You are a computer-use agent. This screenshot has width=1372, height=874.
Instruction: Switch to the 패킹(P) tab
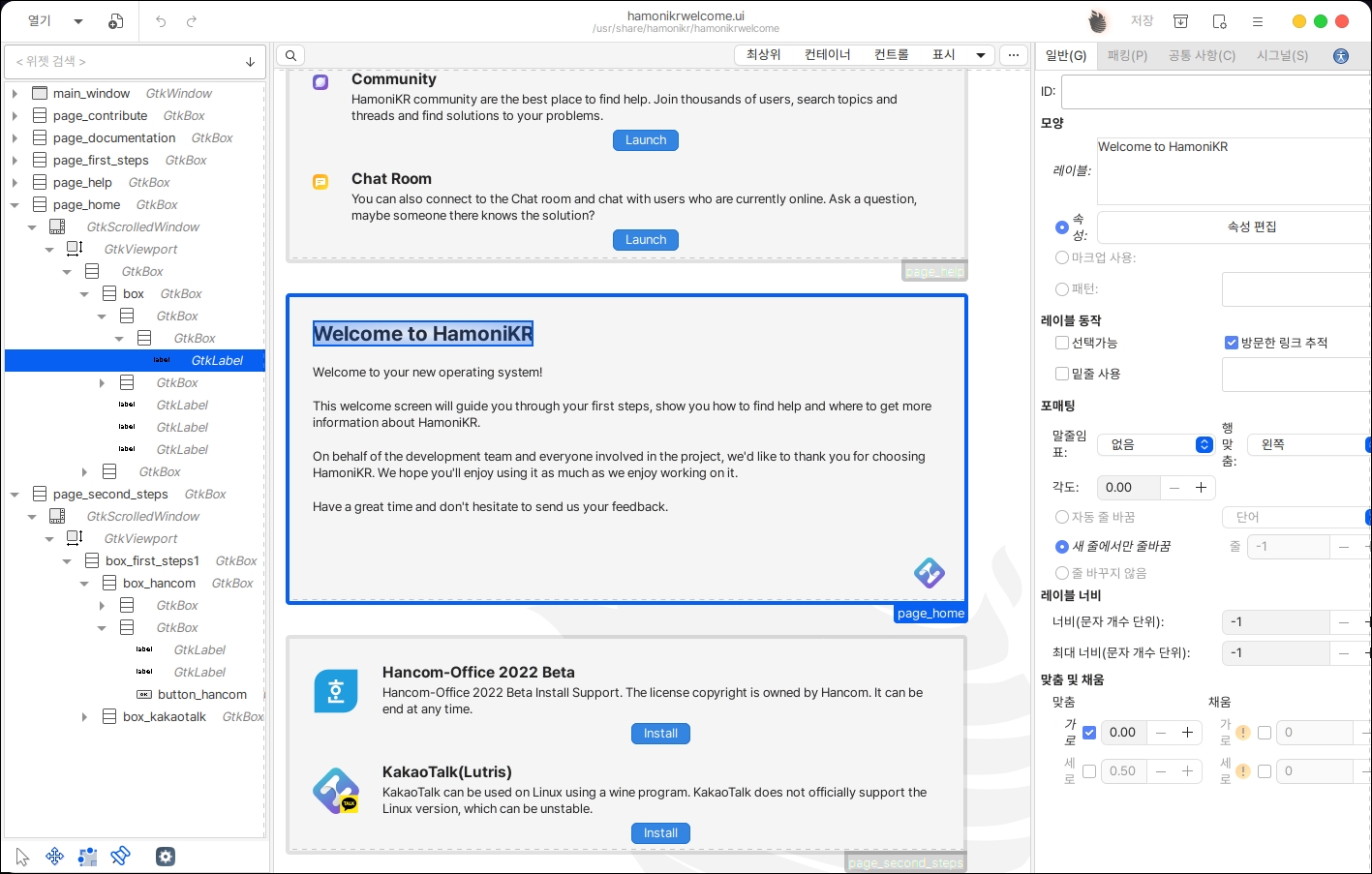(1127, 55)
